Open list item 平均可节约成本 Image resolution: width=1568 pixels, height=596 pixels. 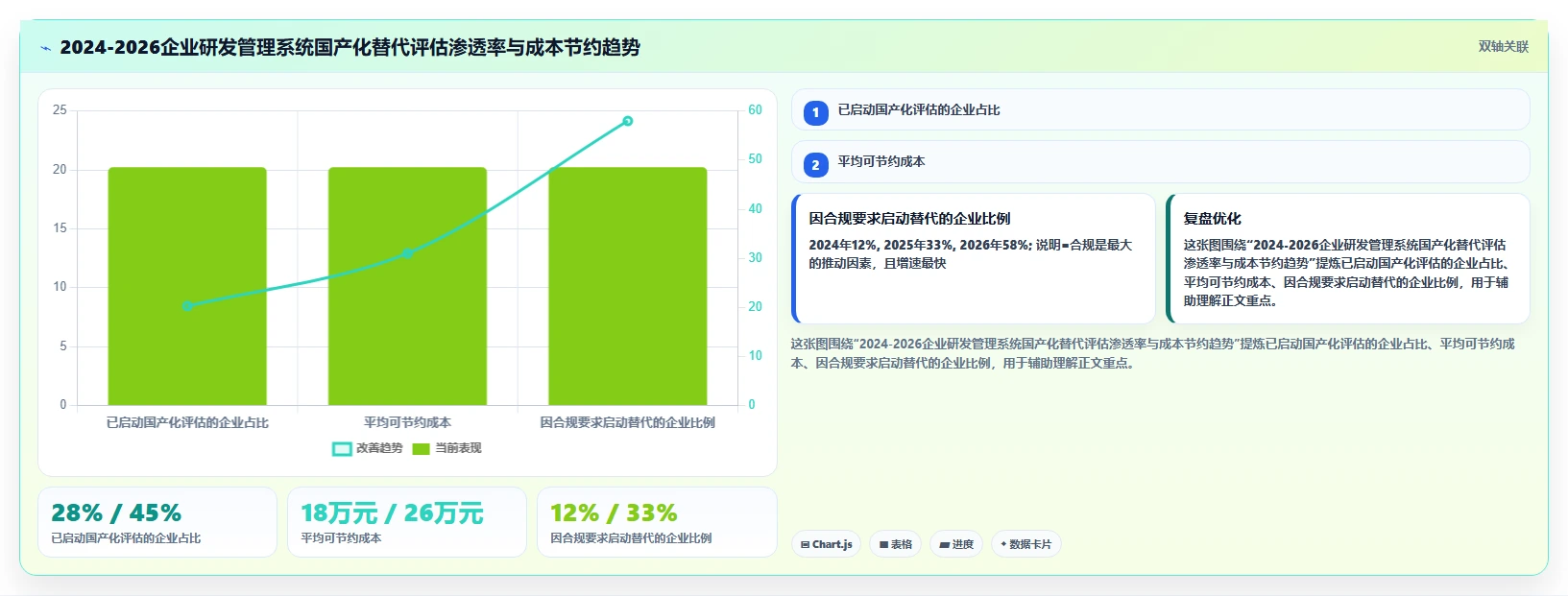pos(1160,162)
